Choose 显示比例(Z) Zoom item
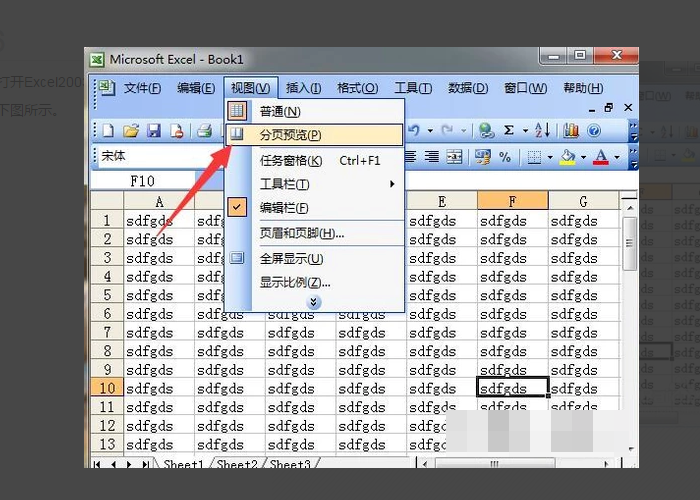 (x=314, y=282)
